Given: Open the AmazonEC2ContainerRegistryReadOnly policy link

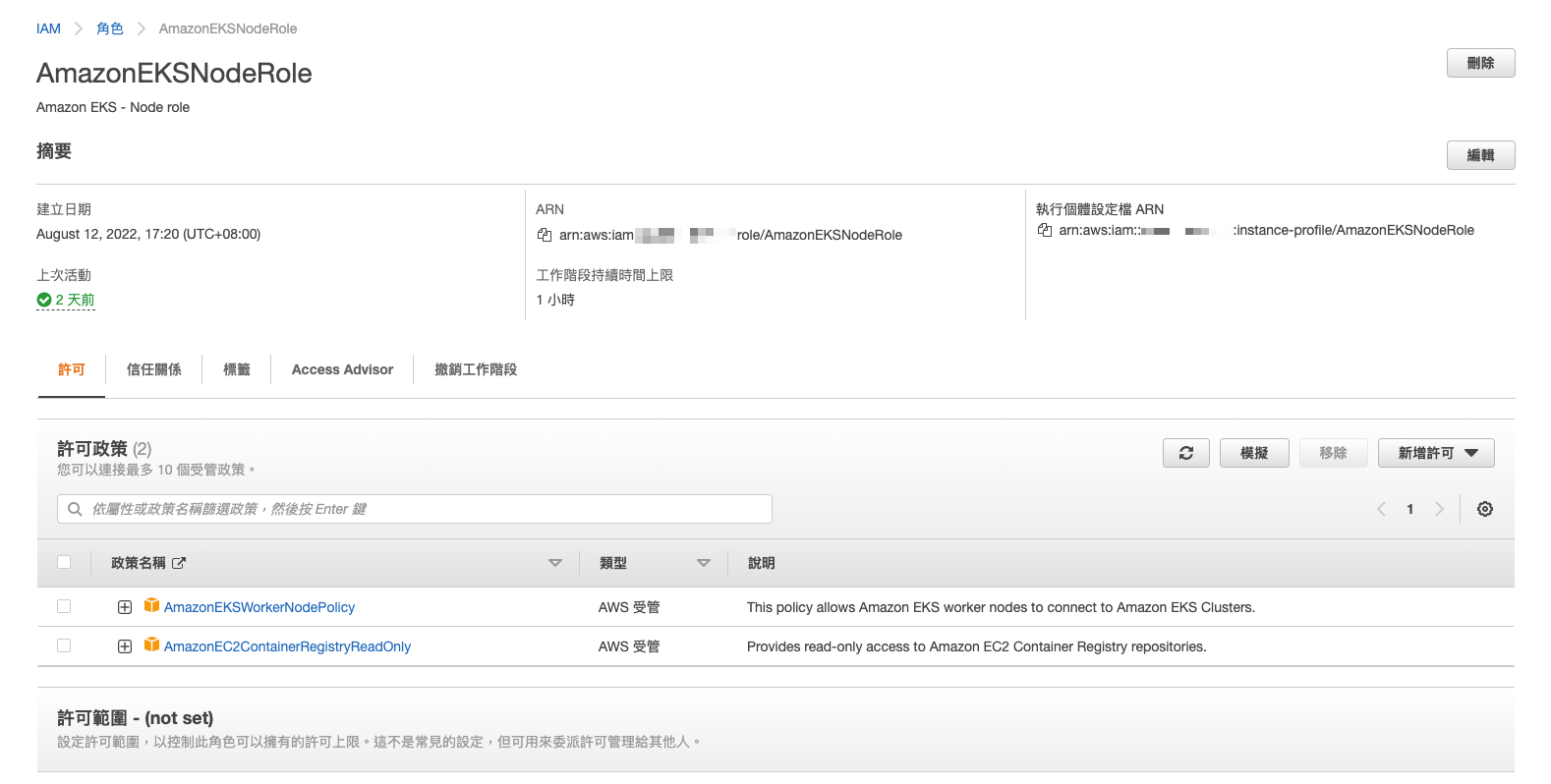Looking at the screenshot, I should [287, 646].
